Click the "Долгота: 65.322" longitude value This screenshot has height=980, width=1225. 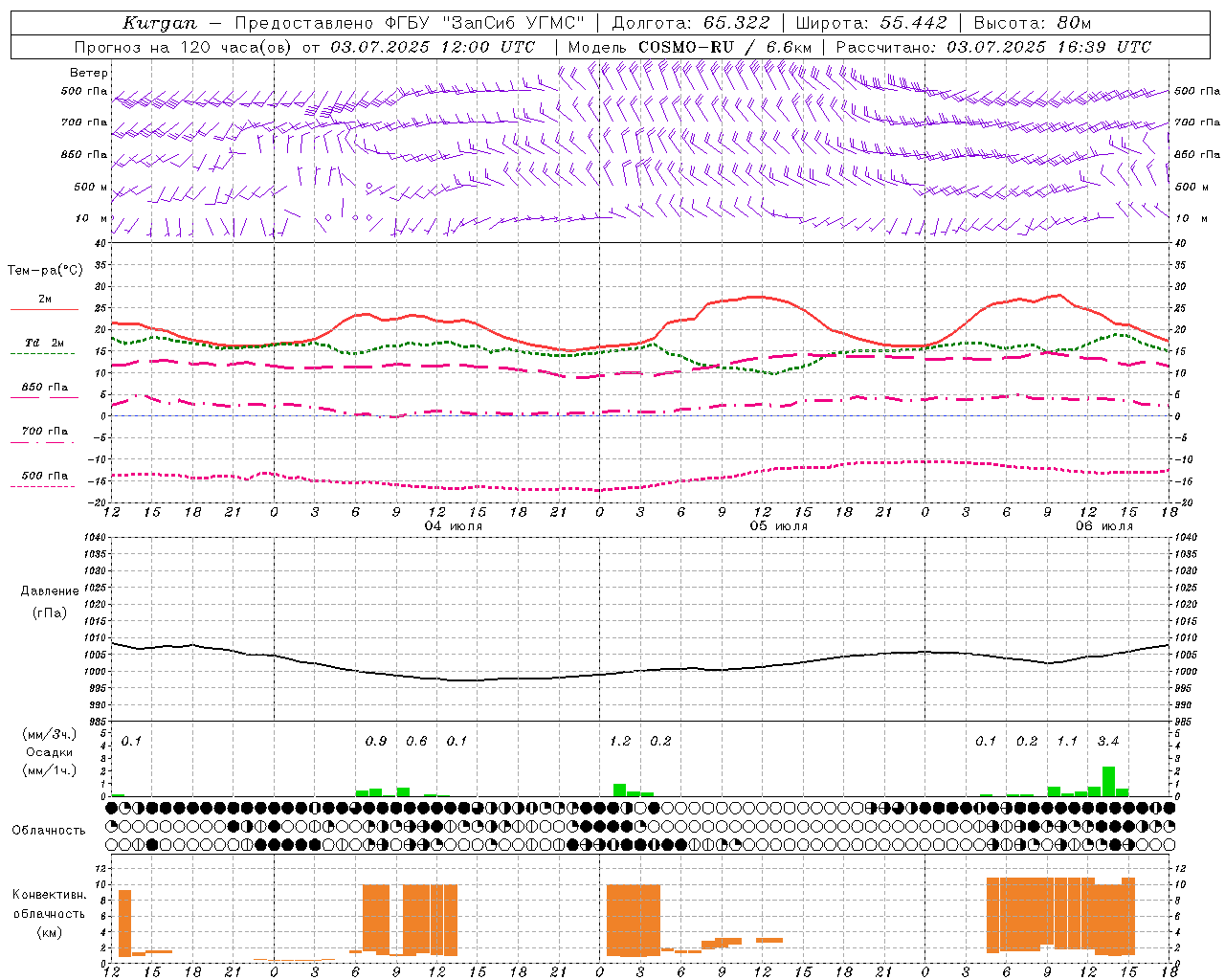coord(691,23)
